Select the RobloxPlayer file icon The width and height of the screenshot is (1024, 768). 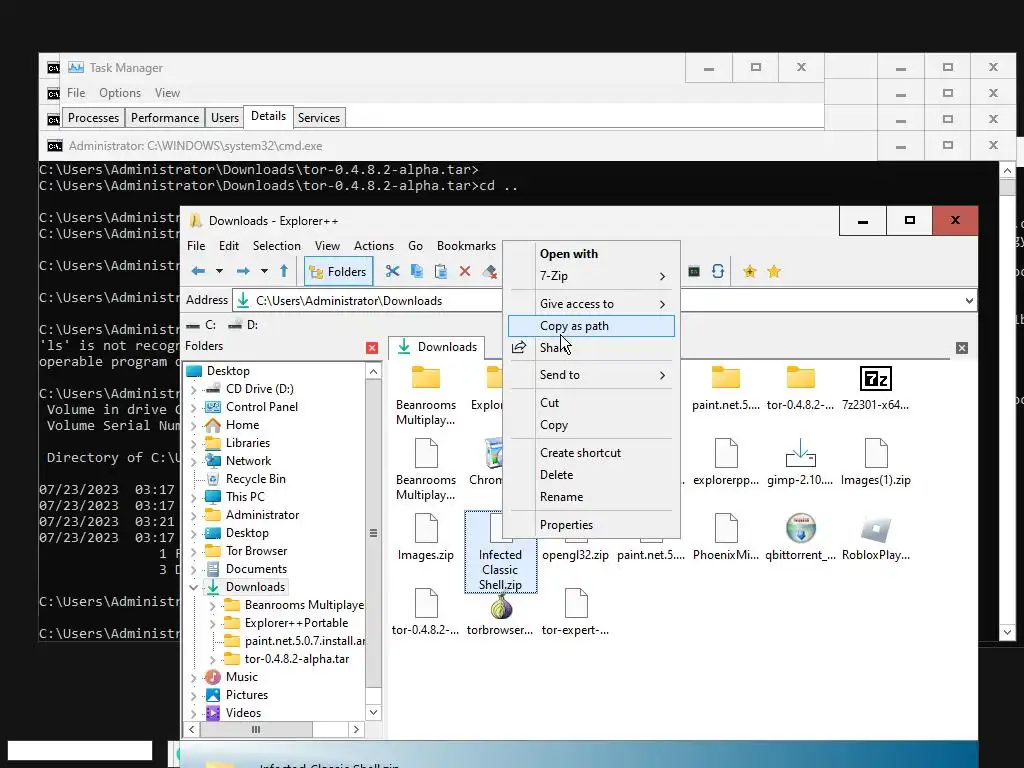point(876,538)
